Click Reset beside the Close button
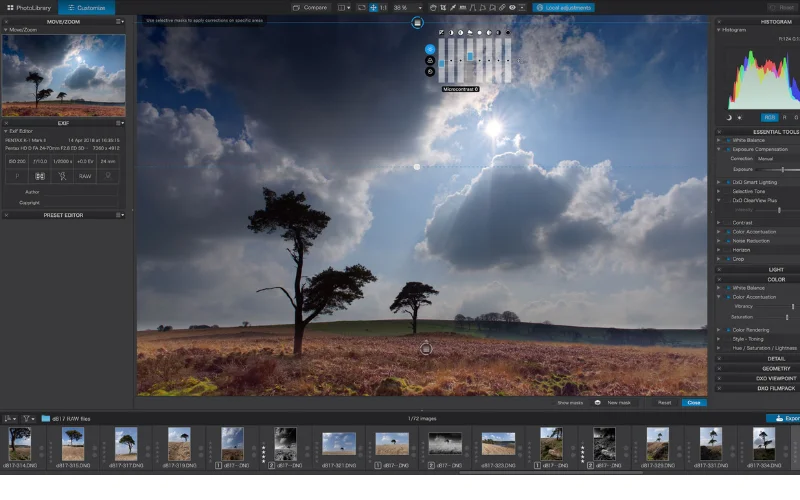The image size is (800, 500). click(x=664, y=403)
